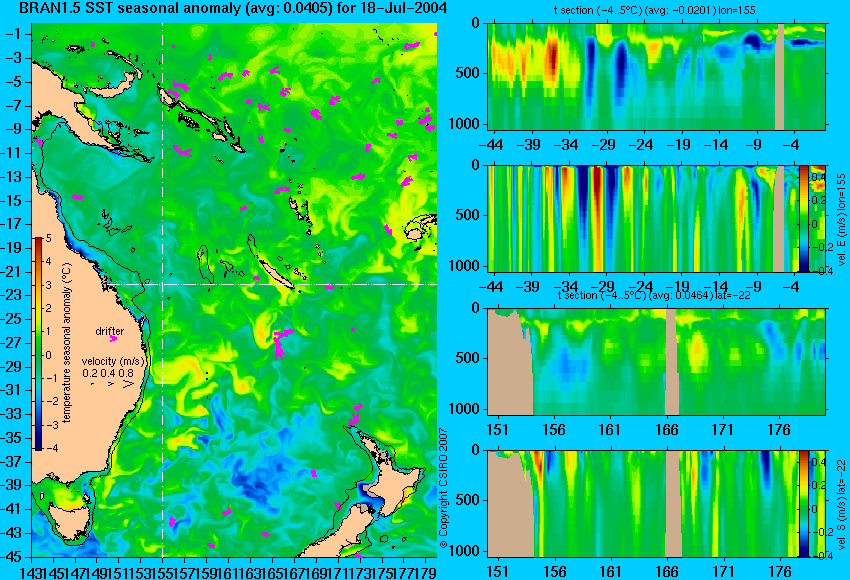
Task: Click the 't section ... lon=155' panel title
Action: [654, 10]
